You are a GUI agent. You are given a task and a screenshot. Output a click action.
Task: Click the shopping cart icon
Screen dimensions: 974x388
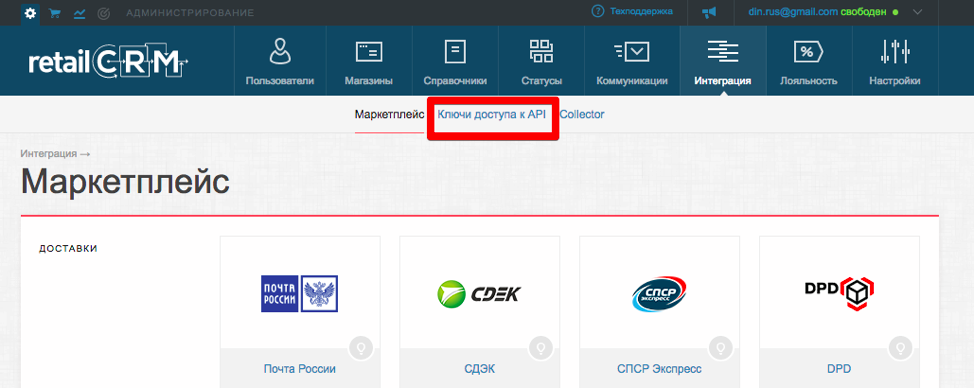(55, 12)
